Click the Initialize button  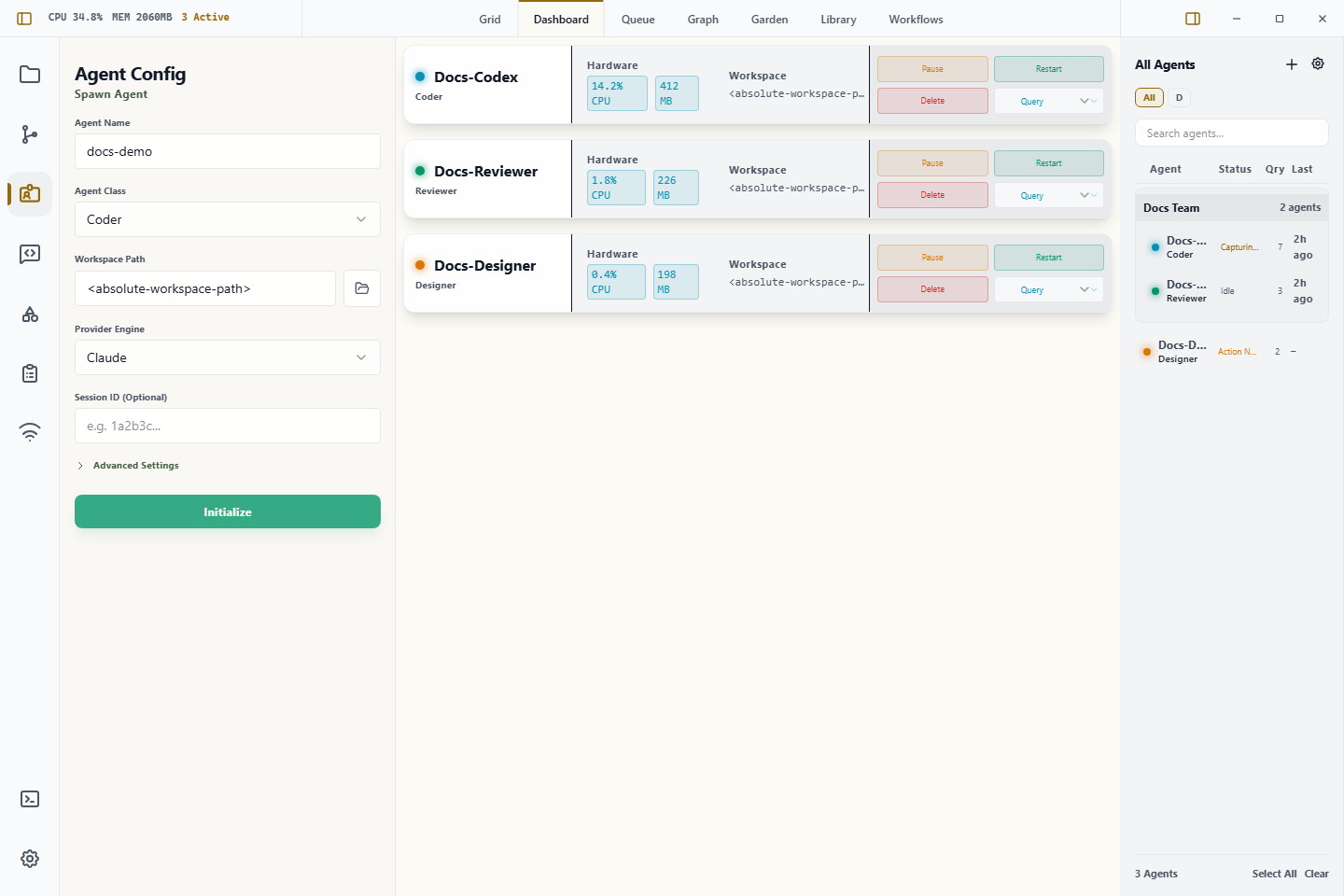228,511
